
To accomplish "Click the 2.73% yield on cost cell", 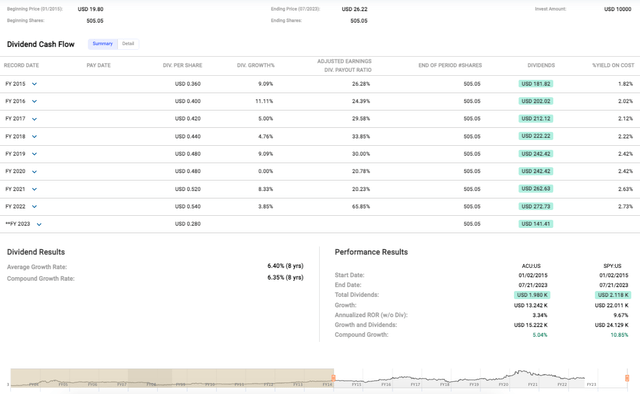I will 625,207.
